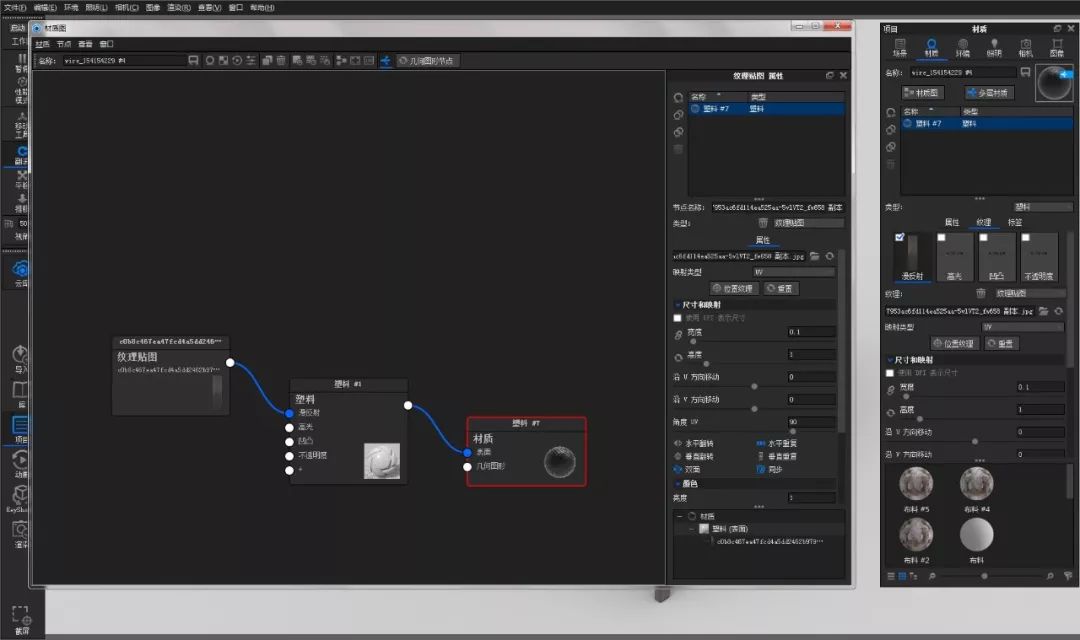Open the texture file folder icon in properties
Image resolution: width=1080 pixels, height=640 pixels.
(x=814, y=256)
